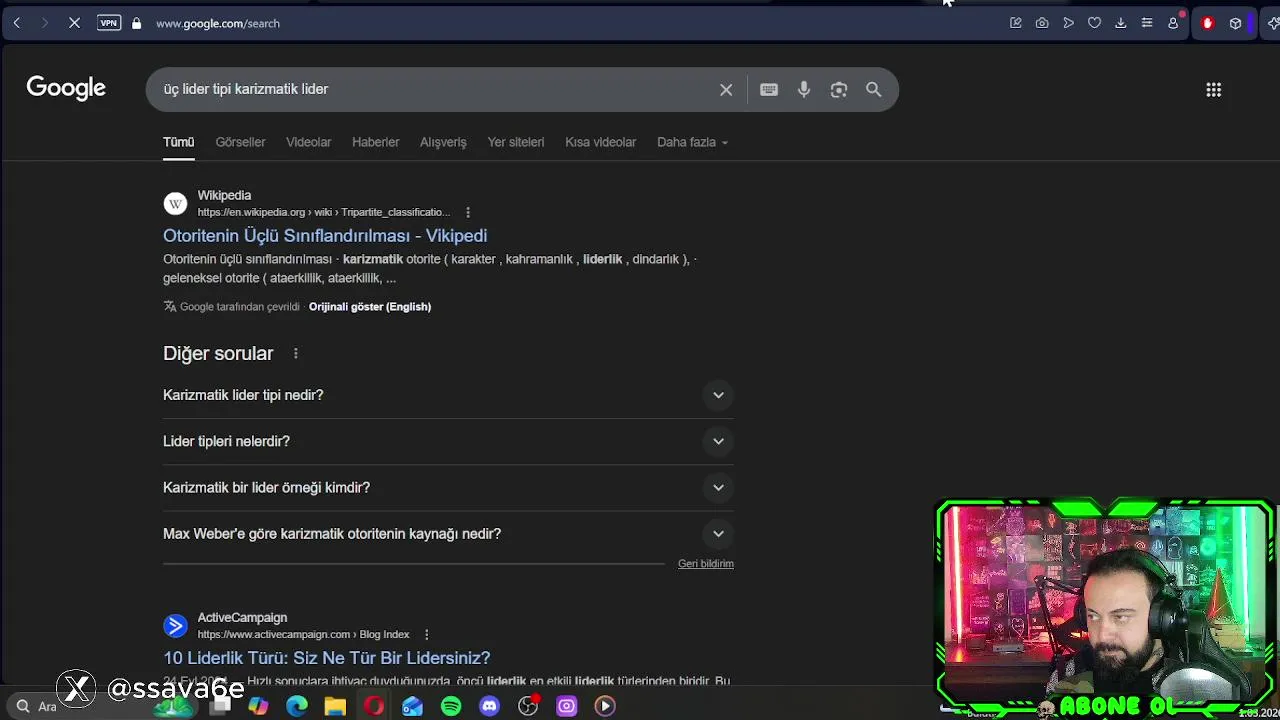This screenshot has width=1280, height=720.
Task: Select the Tümü search tab
Action: tap(179, 142)
